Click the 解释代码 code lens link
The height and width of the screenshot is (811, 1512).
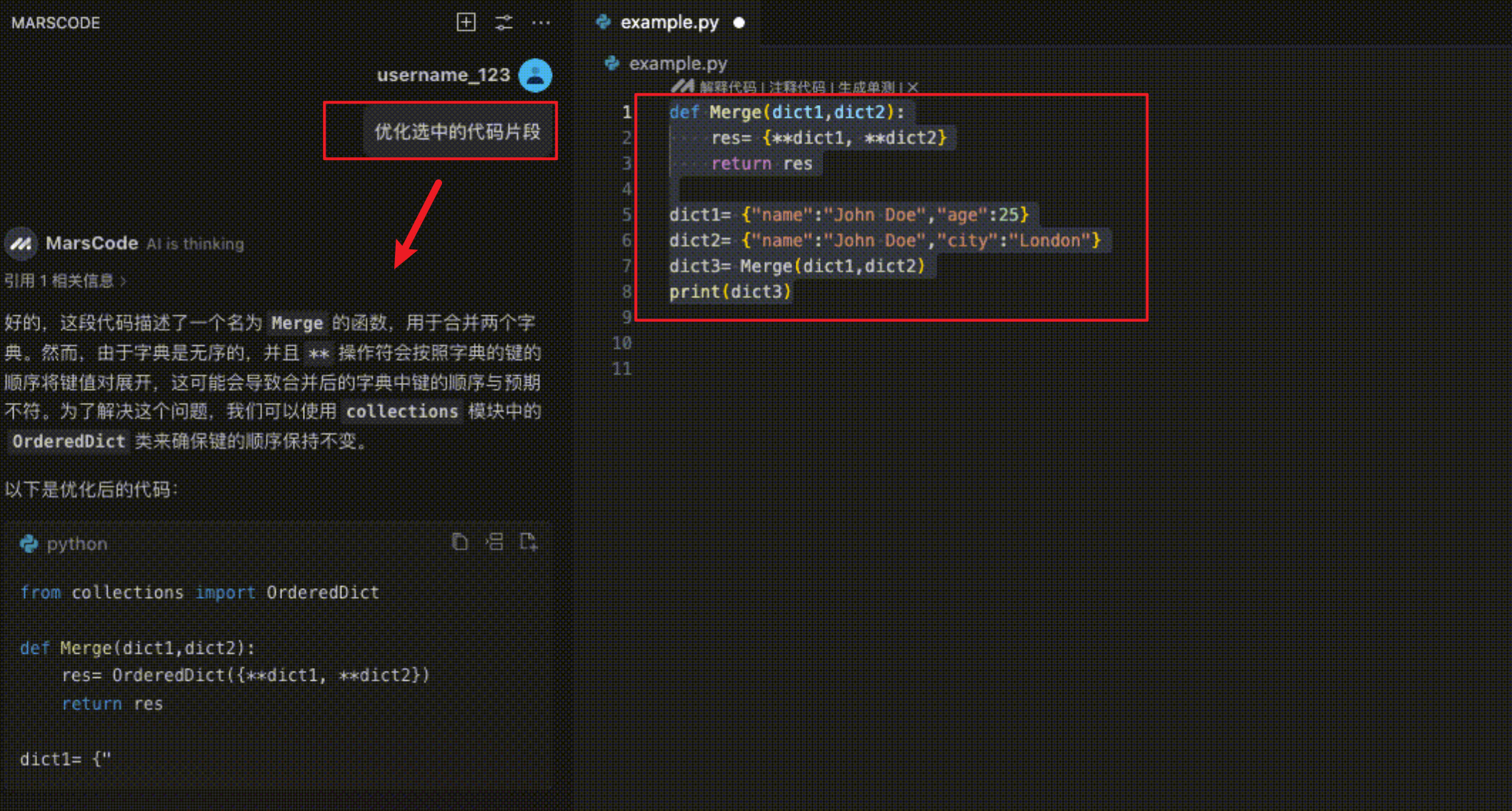pos(727,87)
